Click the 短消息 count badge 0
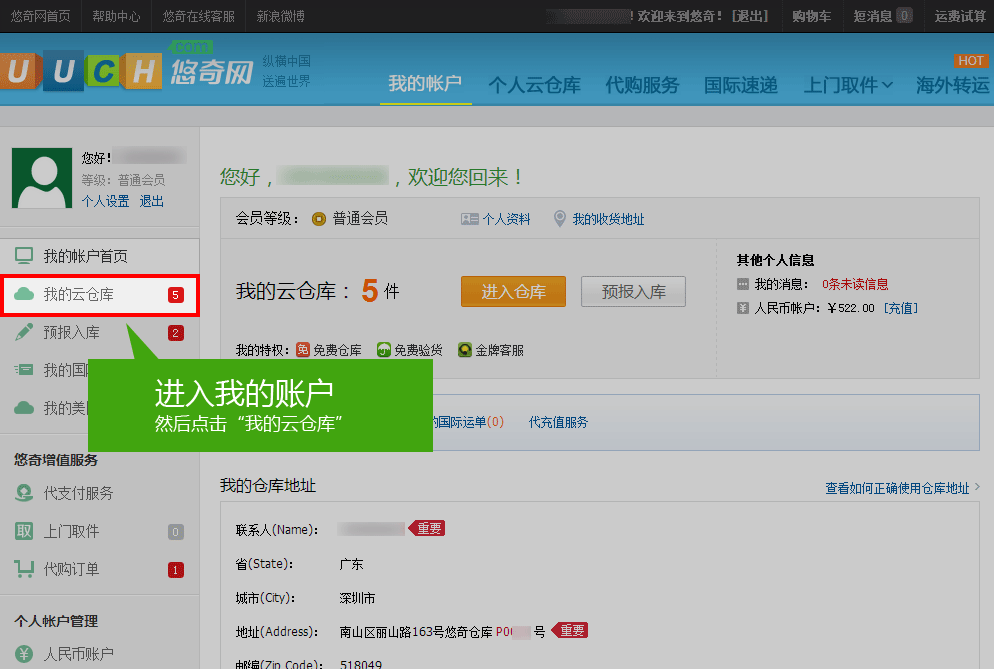The image size is (994, 669). (x=905, y=16)
